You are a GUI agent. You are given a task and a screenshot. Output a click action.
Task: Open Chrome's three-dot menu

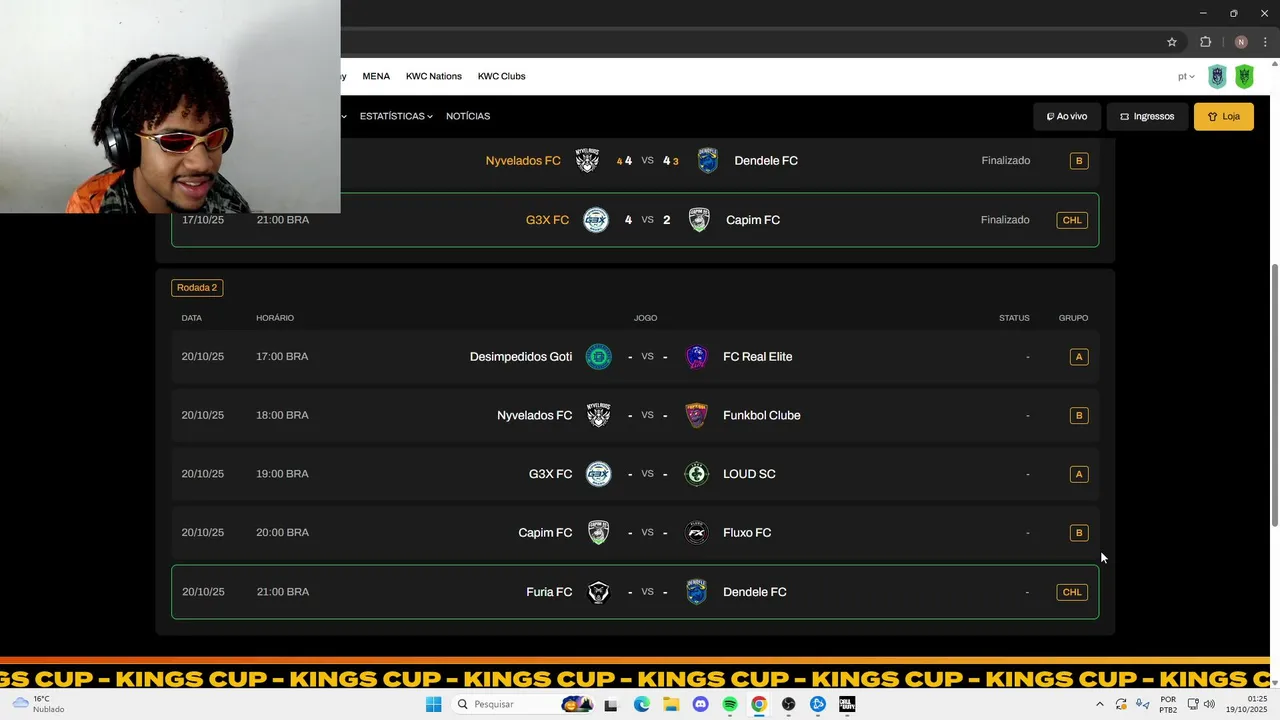click(1265, 42)
